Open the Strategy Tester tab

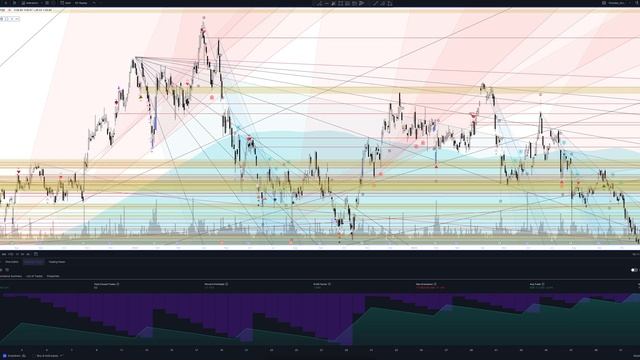[33, 262]
